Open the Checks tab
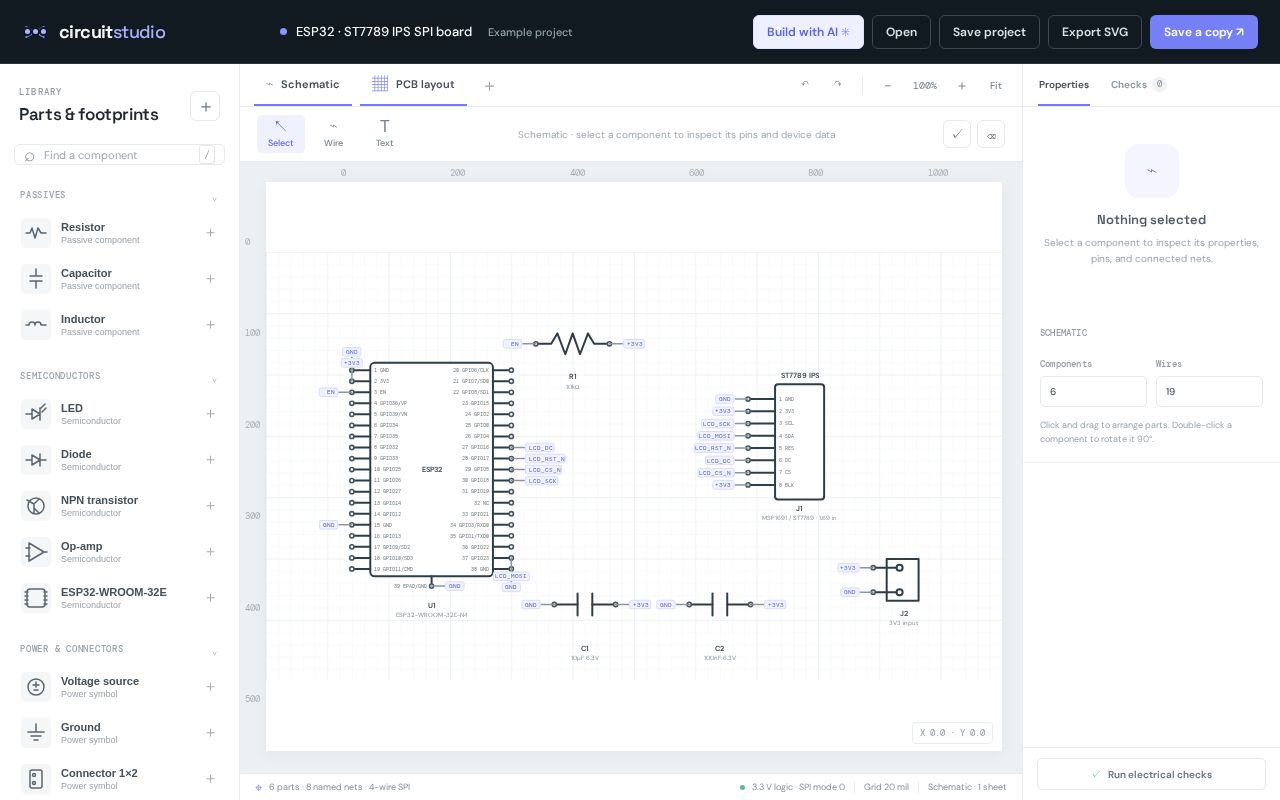 [1138, 85]
